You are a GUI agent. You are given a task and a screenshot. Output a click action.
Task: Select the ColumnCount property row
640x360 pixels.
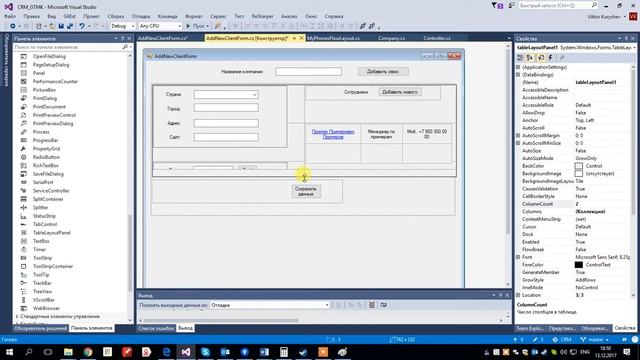point(573,204)
